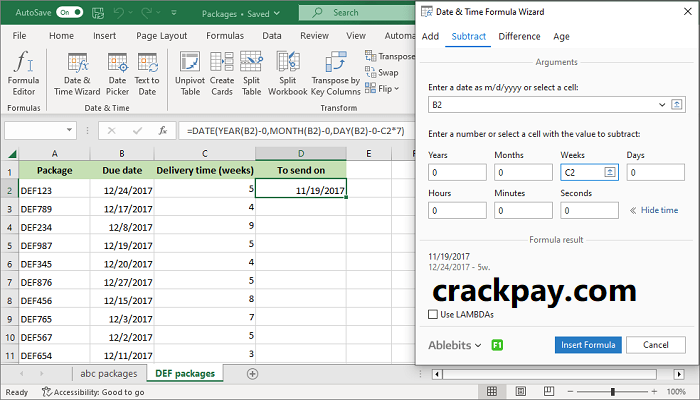This screenshot has height=400, width=700.
Task: Switch to Page Layout view icon
Action: [x=521, y=392]
